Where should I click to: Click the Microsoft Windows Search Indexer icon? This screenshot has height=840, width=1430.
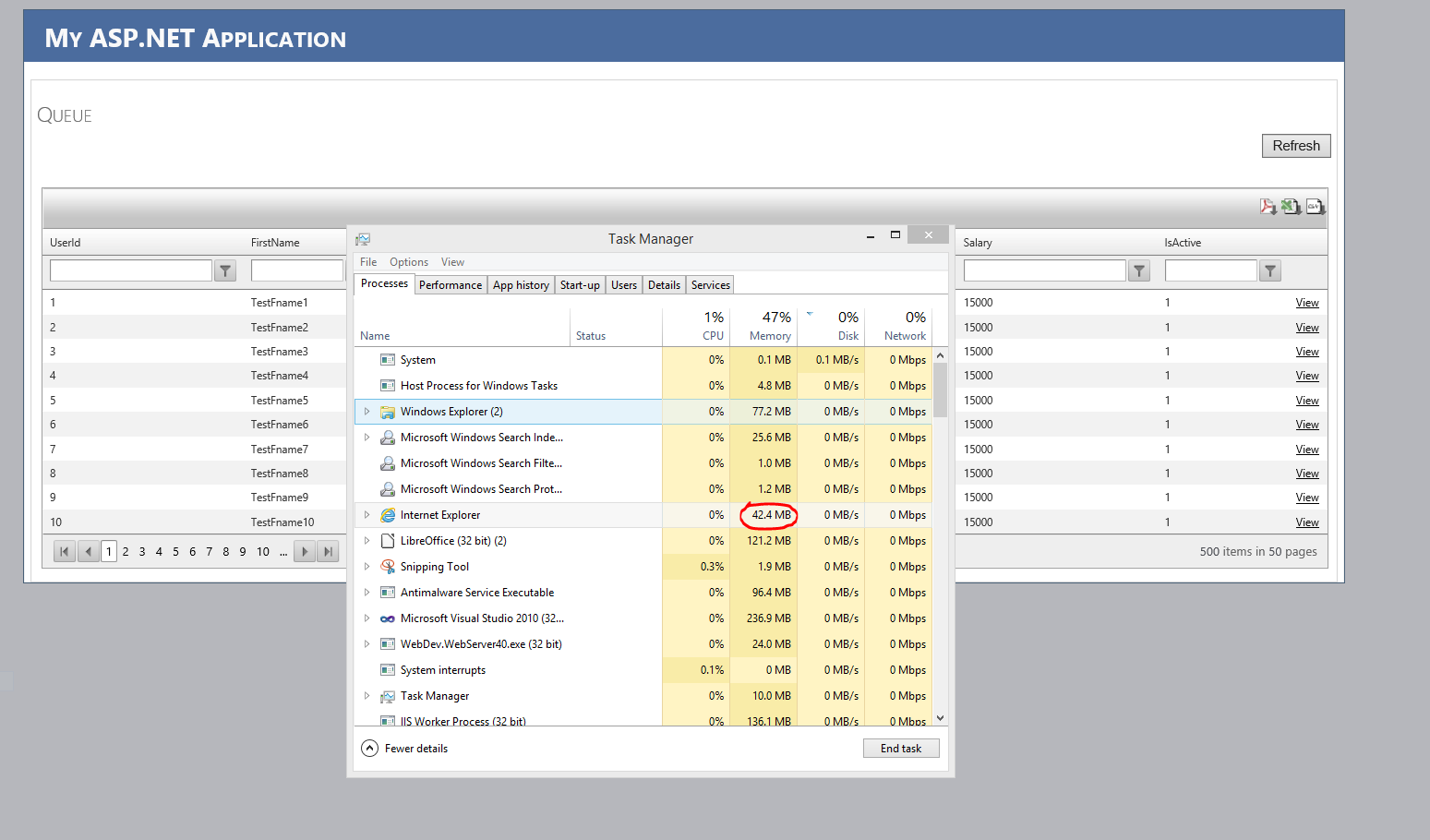(388, 438)
